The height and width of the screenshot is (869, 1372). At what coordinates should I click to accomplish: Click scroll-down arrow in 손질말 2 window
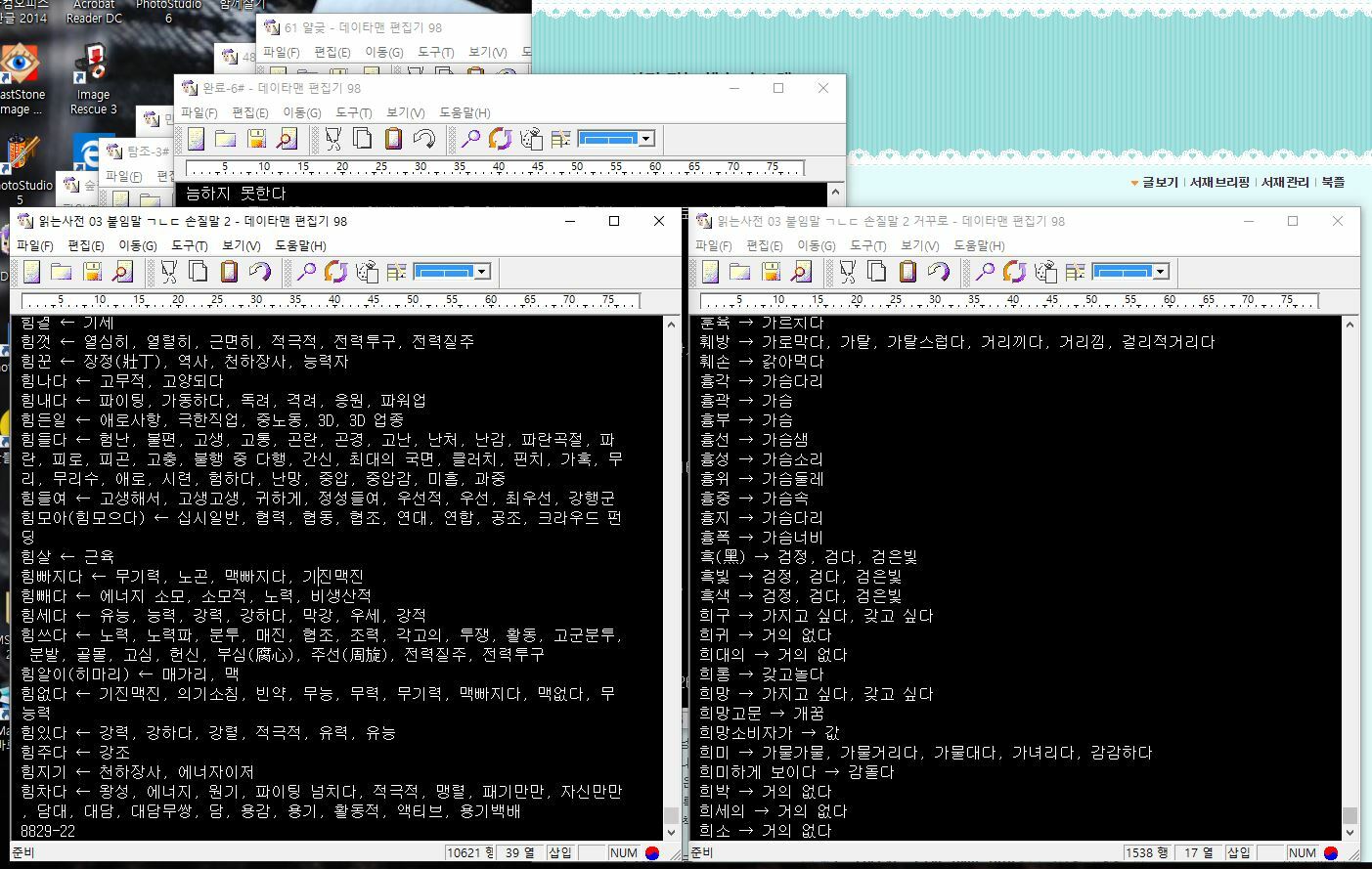point(671,832)
